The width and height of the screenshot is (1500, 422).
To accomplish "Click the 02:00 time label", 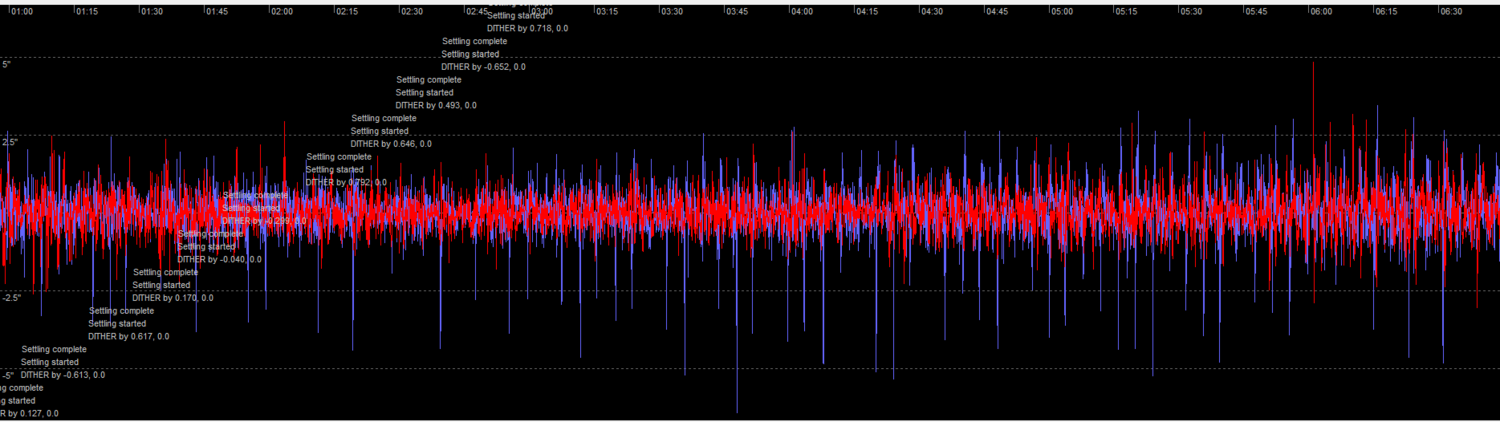I will pos(282,12).
